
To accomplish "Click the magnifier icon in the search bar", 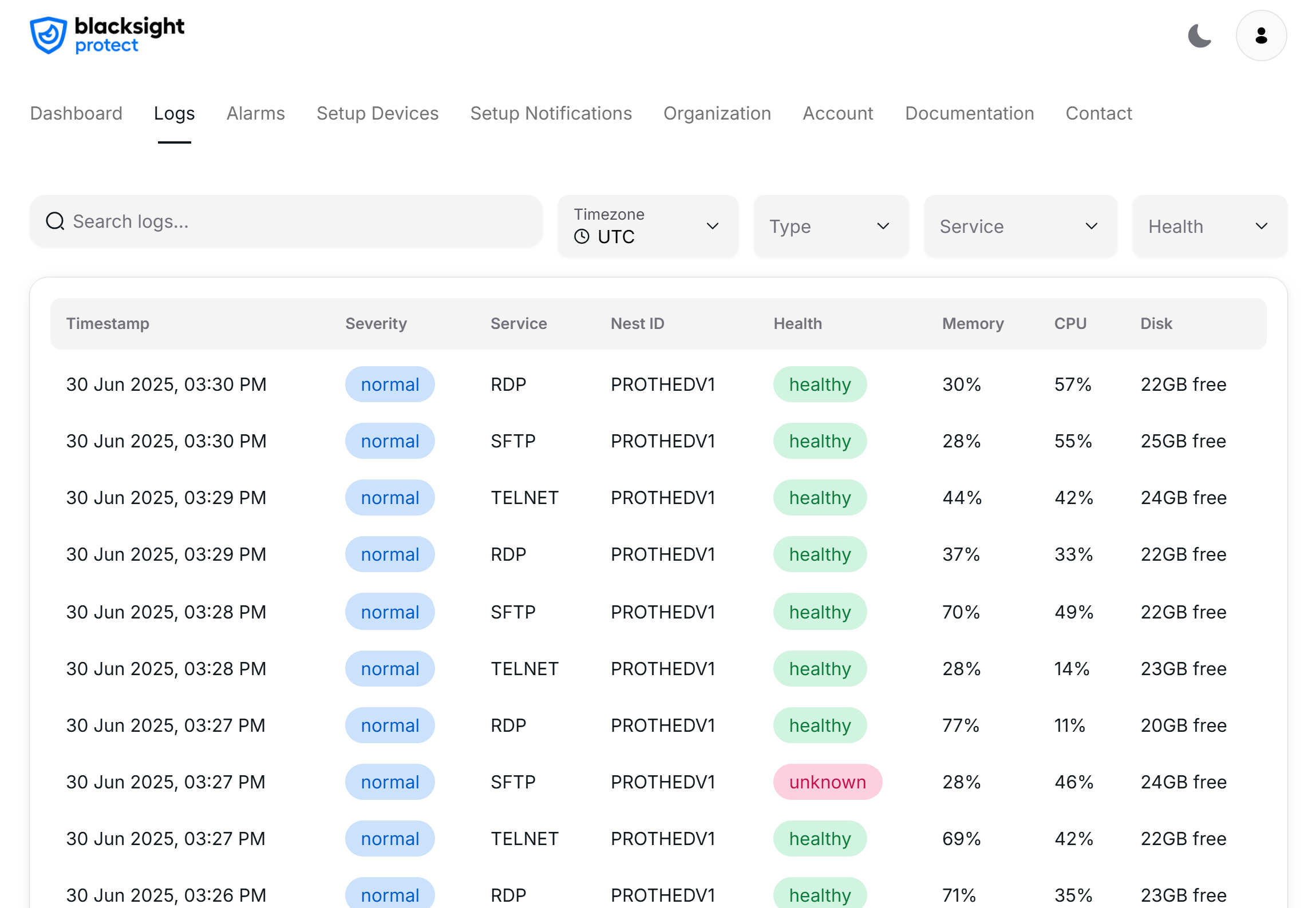I will (x=55, y=221).
